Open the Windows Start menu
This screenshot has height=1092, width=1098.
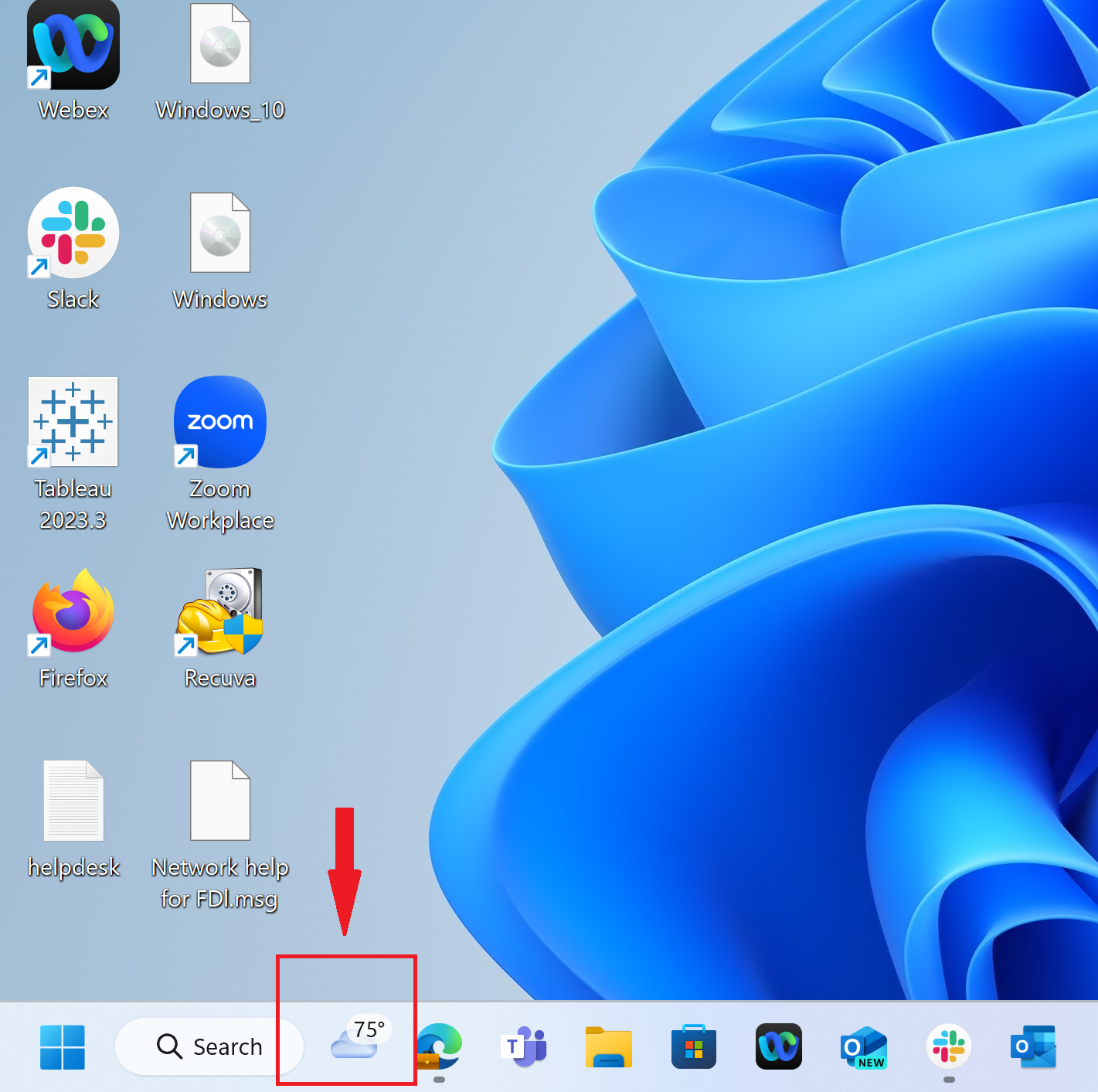pyautogui.click(x=63, y=1047)
